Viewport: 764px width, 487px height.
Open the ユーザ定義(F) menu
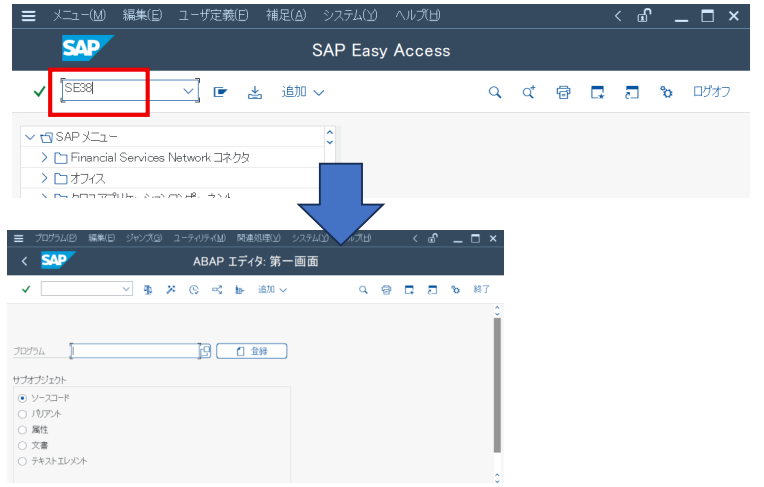[x=213, y=16]
